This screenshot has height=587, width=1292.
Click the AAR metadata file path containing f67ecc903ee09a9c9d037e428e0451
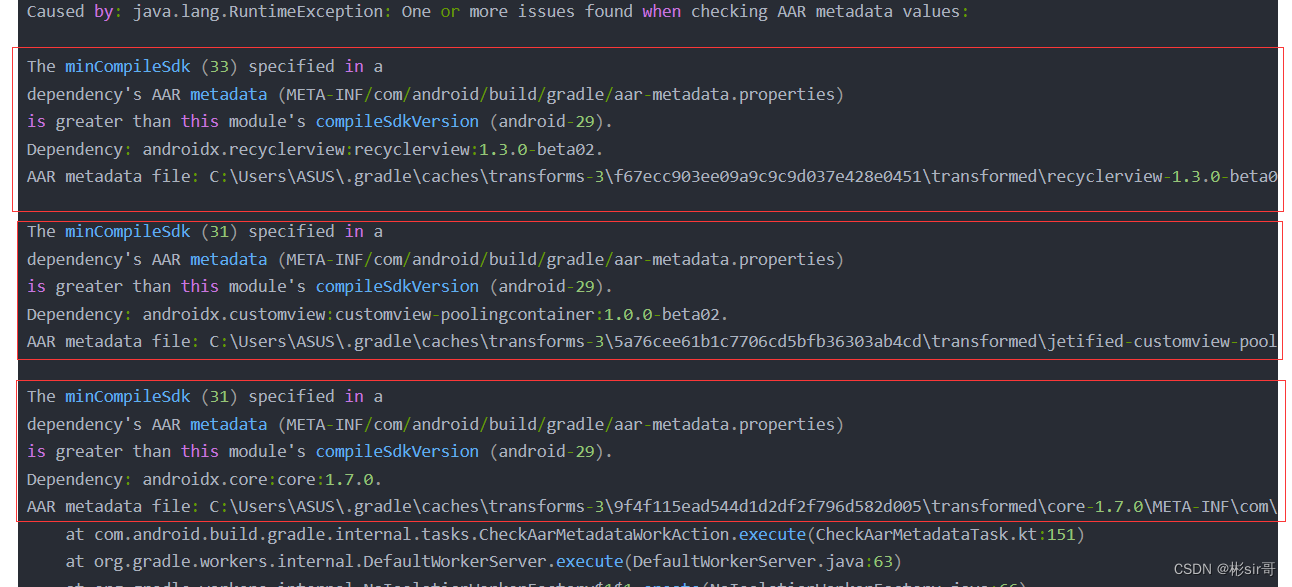click(652, 176)
